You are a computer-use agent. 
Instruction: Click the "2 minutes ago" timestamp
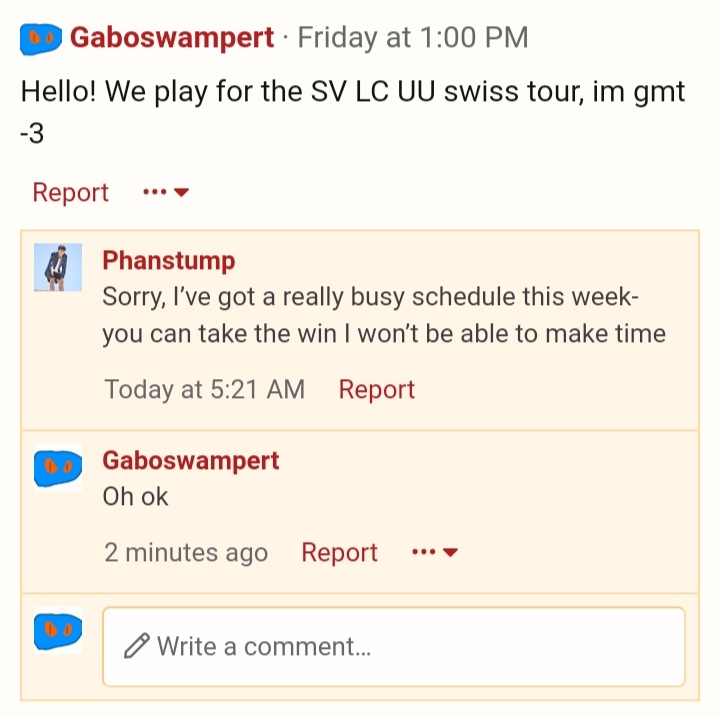[186, 552]
